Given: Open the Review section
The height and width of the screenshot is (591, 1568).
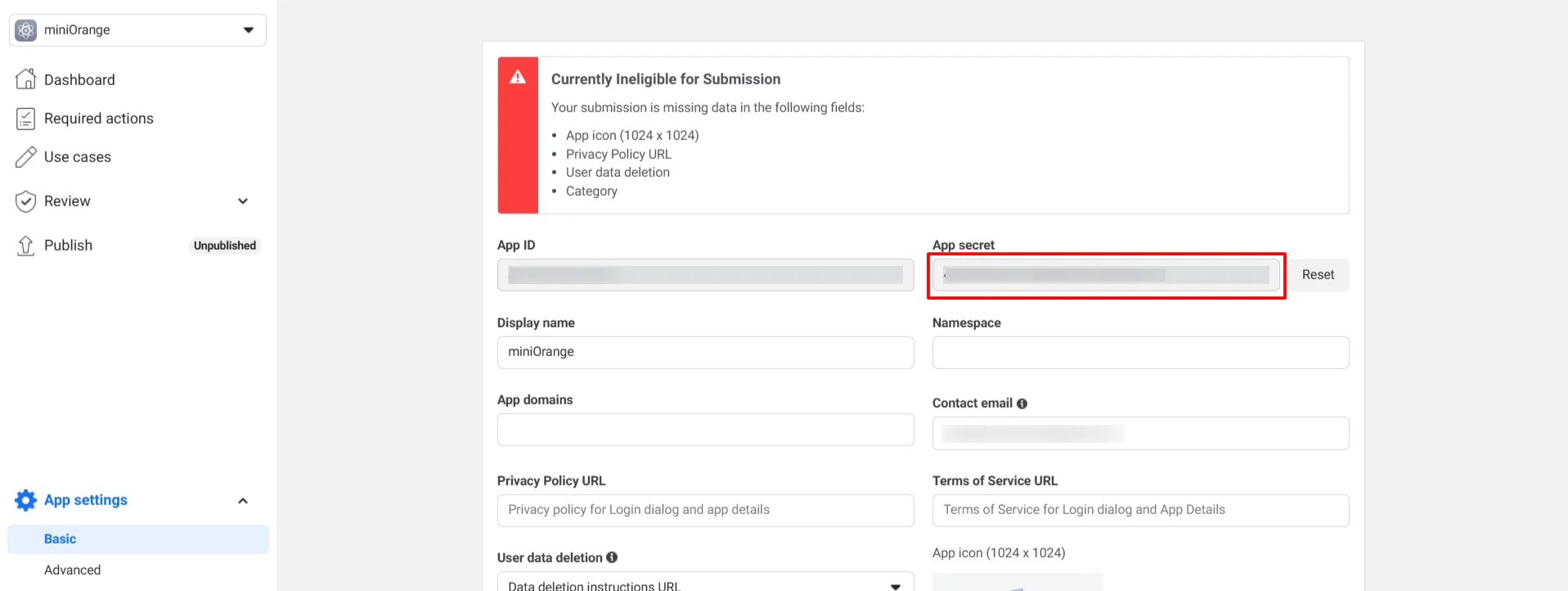Looking at the screenshot, I should pos(67,201).
